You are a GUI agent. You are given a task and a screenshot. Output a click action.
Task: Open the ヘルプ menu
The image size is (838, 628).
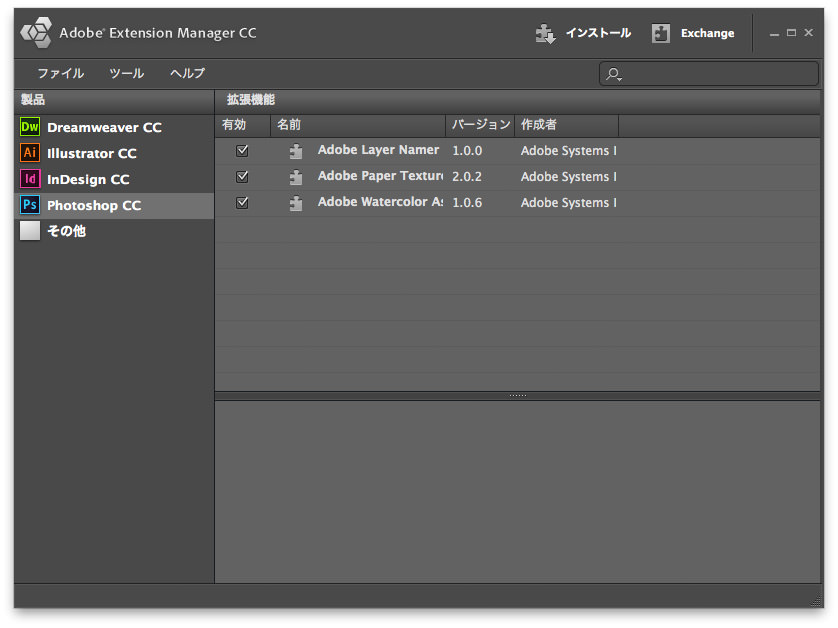188,73
